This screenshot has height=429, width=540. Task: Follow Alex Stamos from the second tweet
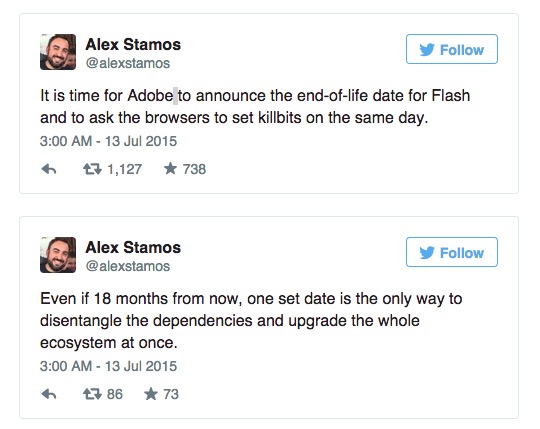point(451,252)
